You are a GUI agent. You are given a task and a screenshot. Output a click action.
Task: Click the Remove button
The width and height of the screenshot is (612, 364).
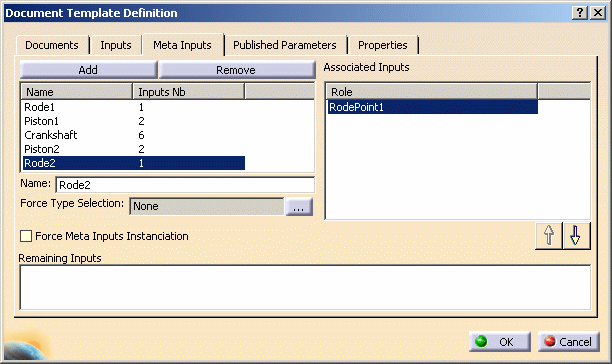click(x=236, y=70)
